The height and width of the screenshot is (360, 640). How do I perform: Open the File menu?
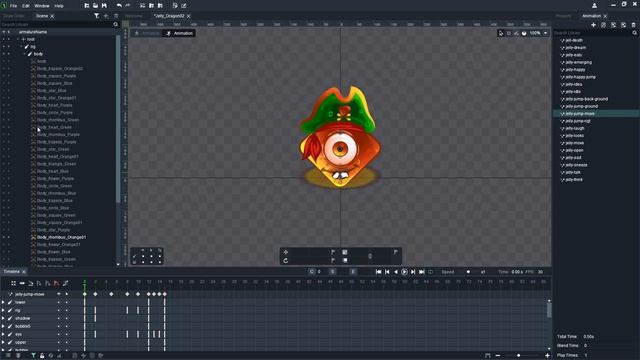(x=13, y=6)
